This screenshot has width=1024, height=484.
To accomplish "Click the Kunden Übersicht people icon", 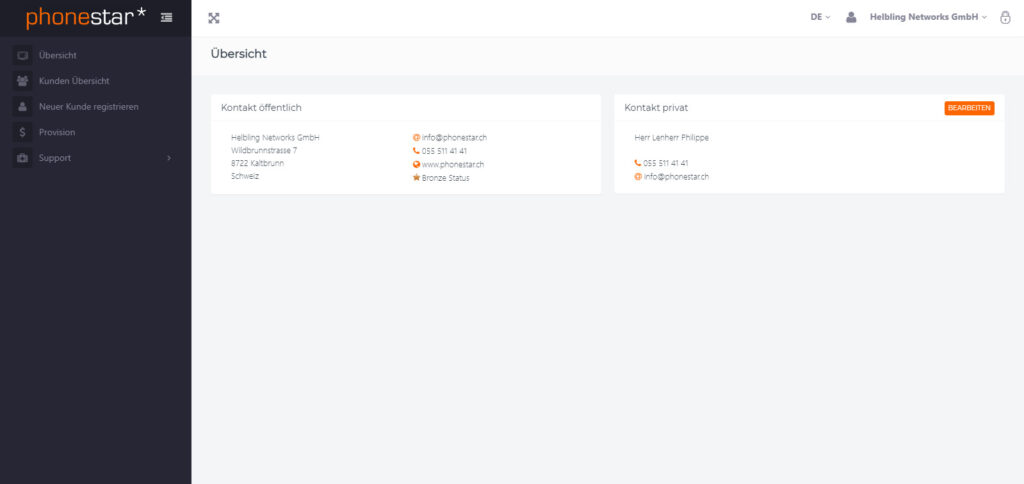I will [22, 81].
